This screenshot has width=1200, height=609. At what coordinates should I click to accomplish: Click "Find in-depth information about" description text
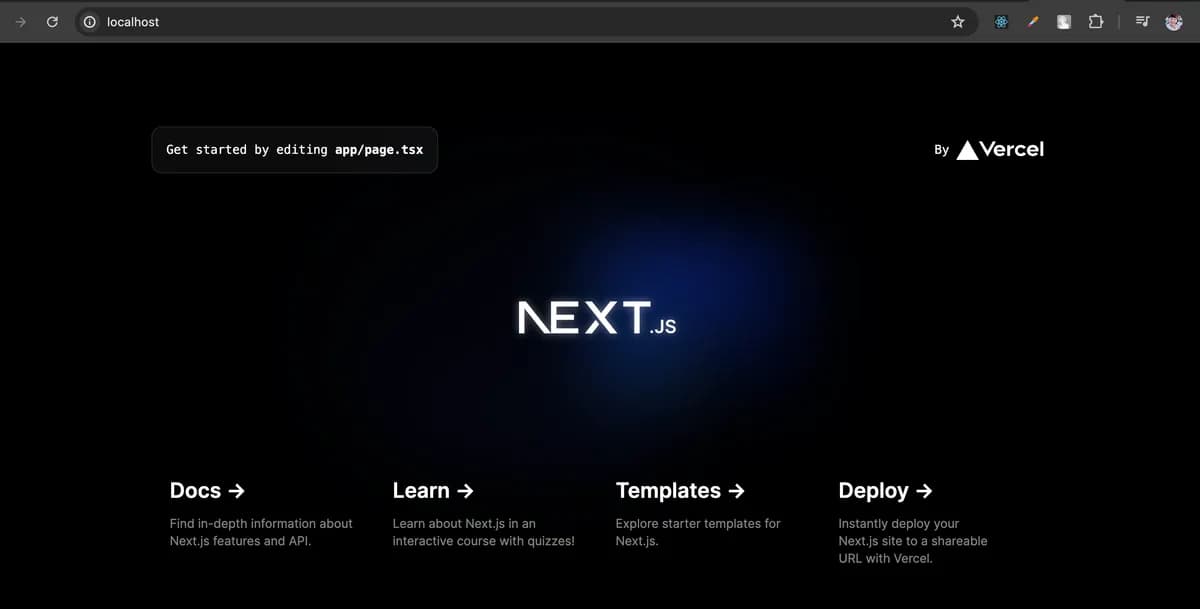coord(261,523)
